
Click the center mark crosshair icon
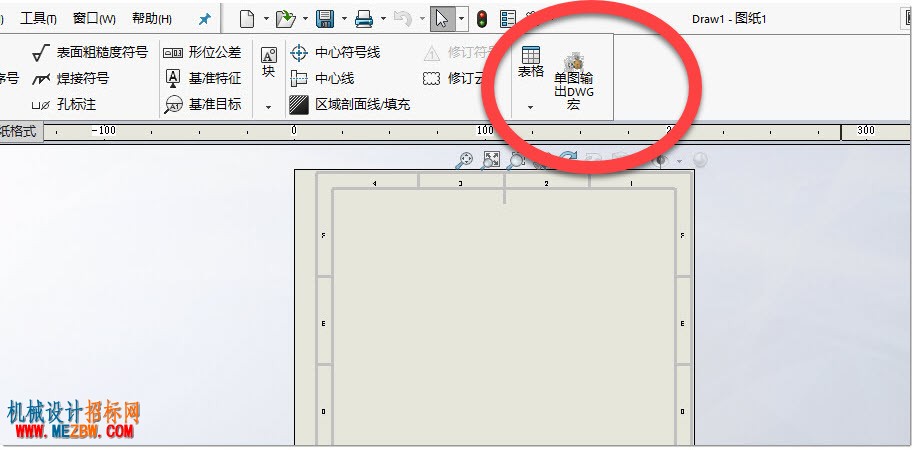(x=299, y=53)
